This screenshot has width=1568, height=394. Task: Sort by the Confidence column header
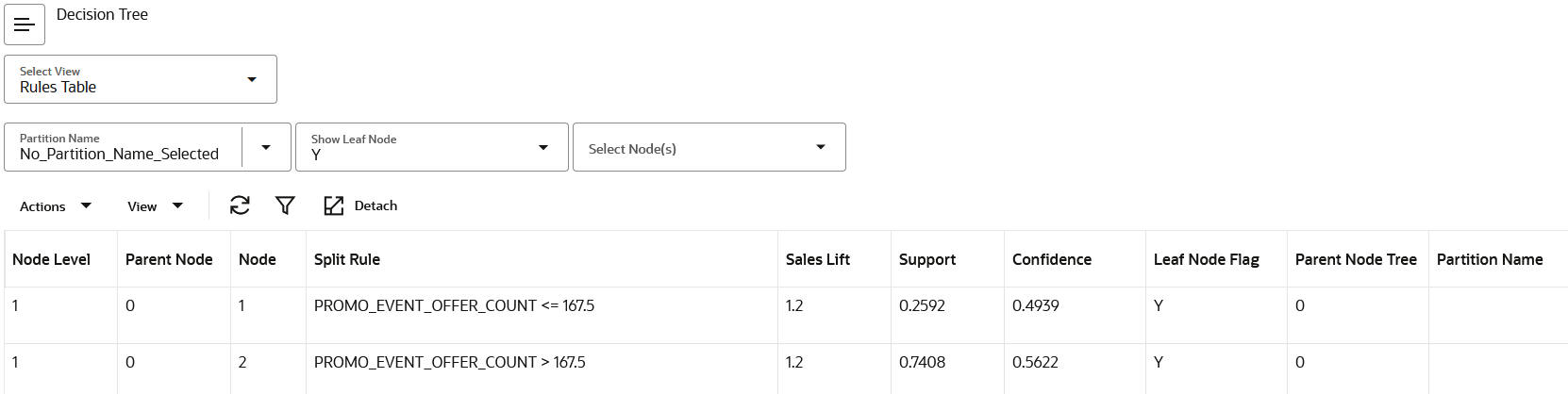coord(1052,259)
